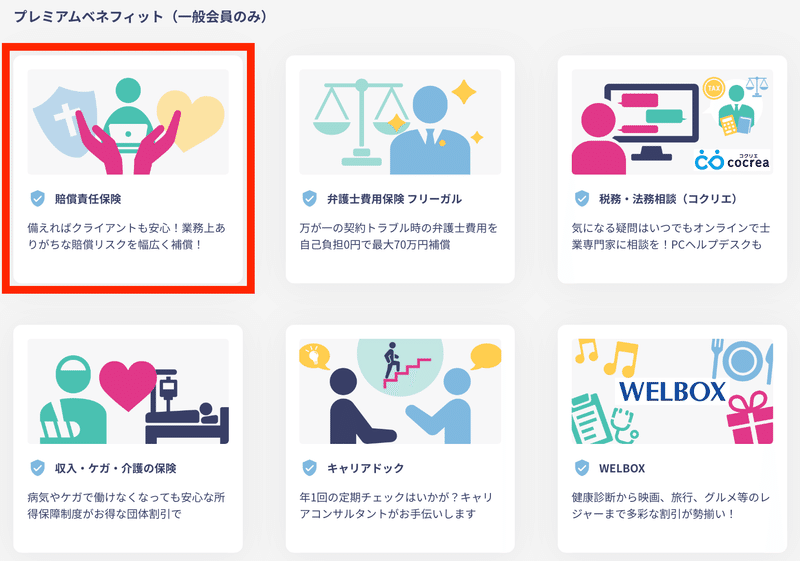The width and height of the screenshot is (800, 561).
Task: Click the cocrea logo in illustration
Action: [732, 161]
